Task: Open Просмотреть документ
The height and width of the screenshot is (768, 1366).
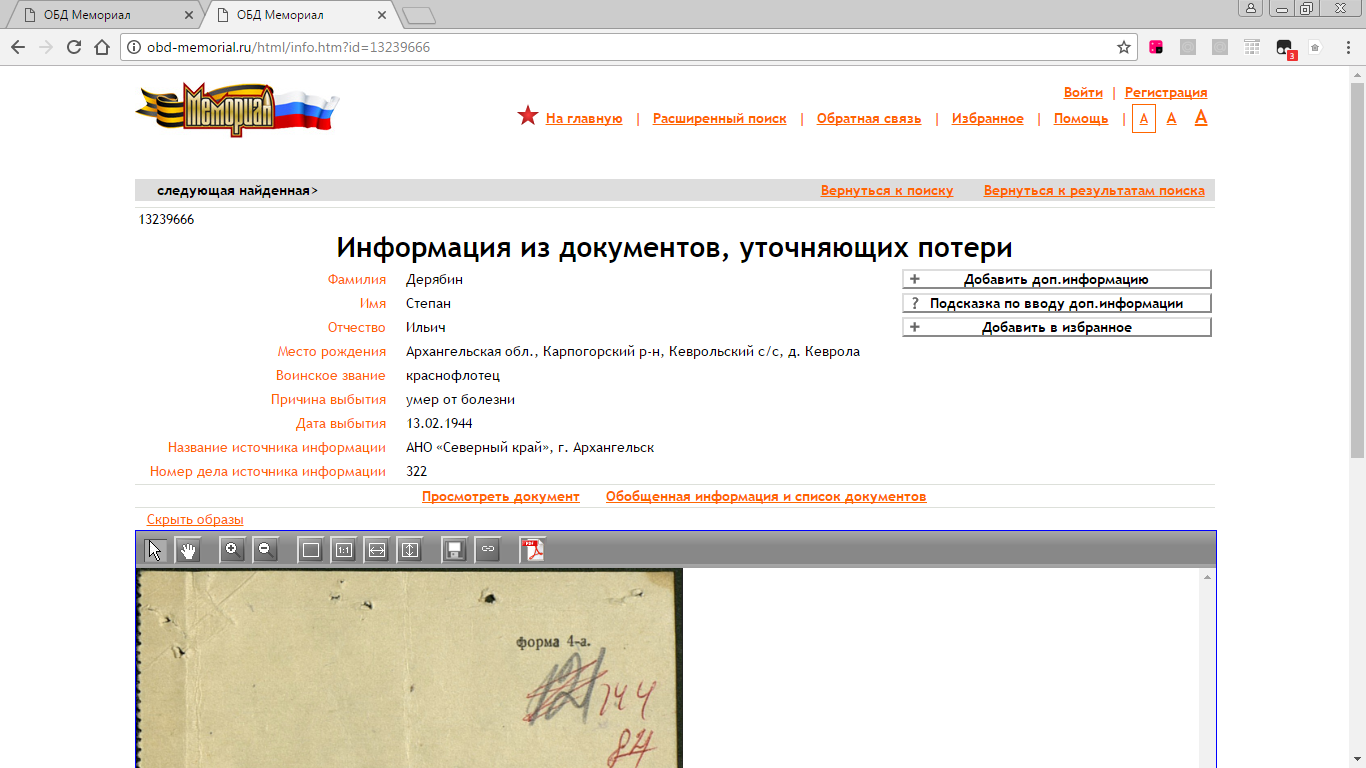Action: point(501,496)
